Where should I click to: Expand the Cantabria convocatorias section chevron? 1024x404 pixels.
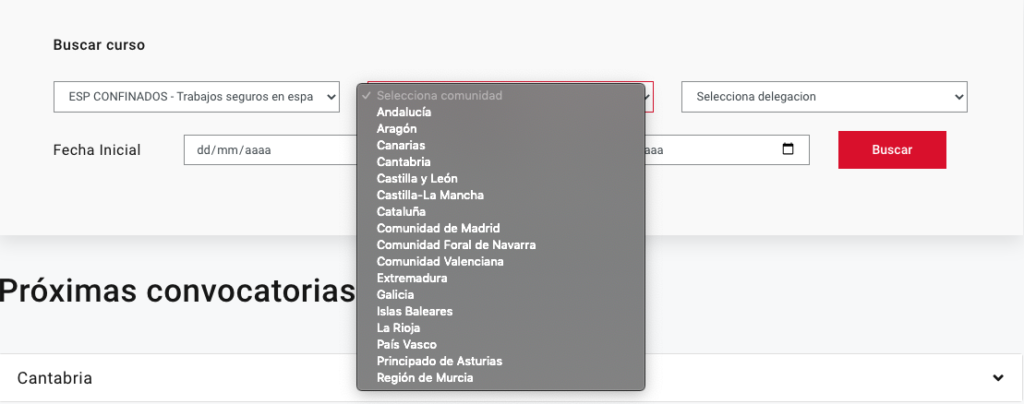point(997,378)
